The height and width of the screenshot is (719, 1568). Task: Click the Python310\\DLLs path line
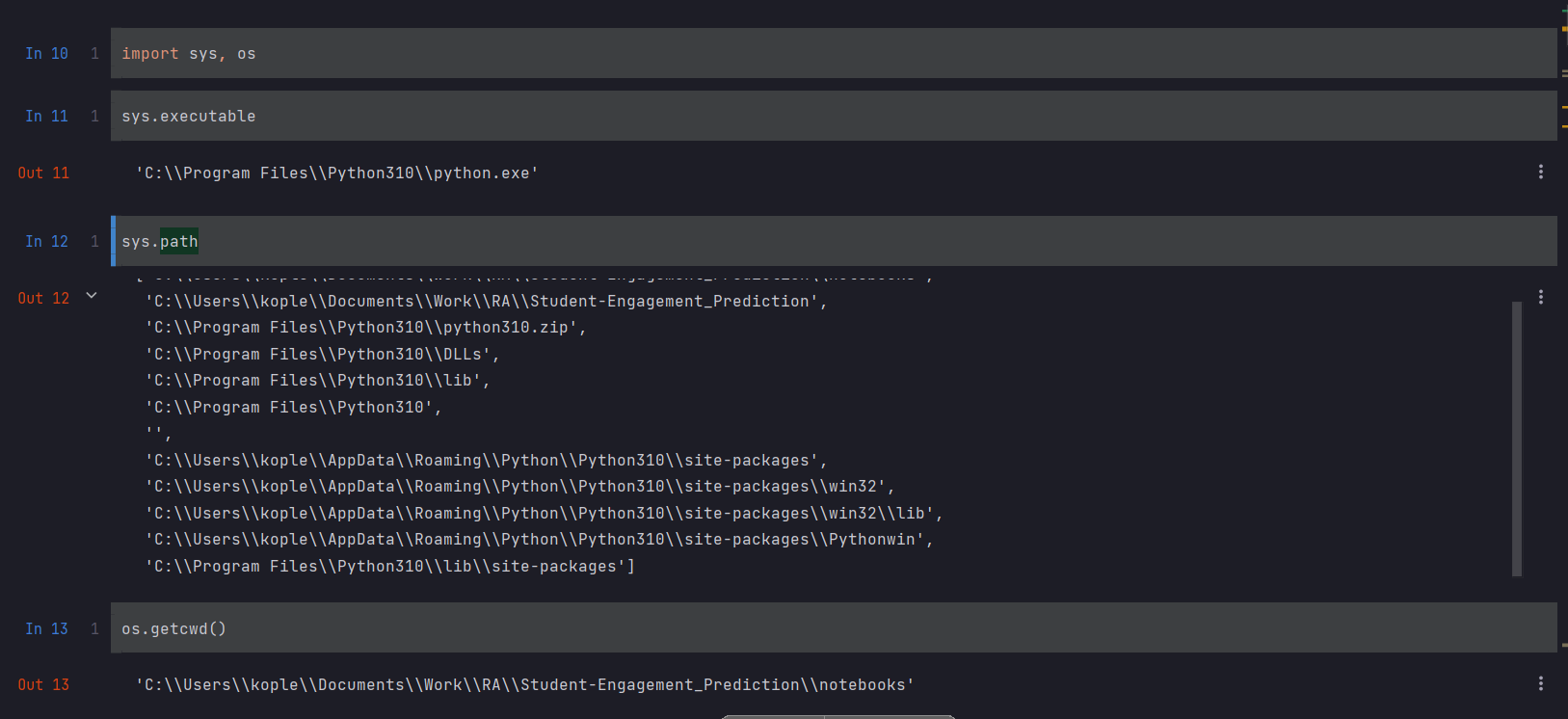tap(322, 355)
